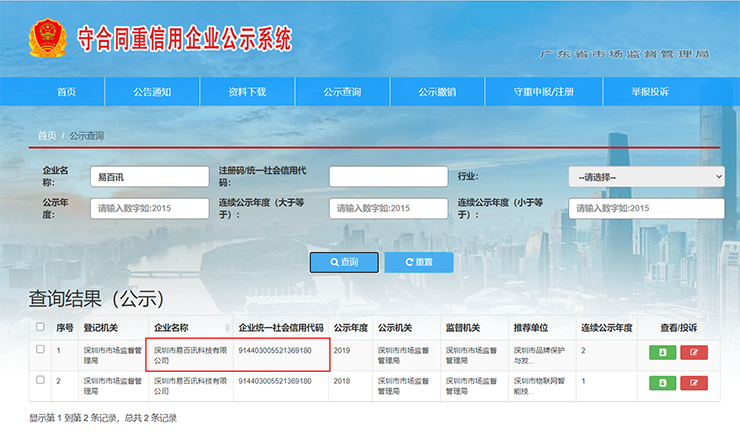
Task: Go to 公告通知 in the navigation bar
Action: tap(152, 92)
